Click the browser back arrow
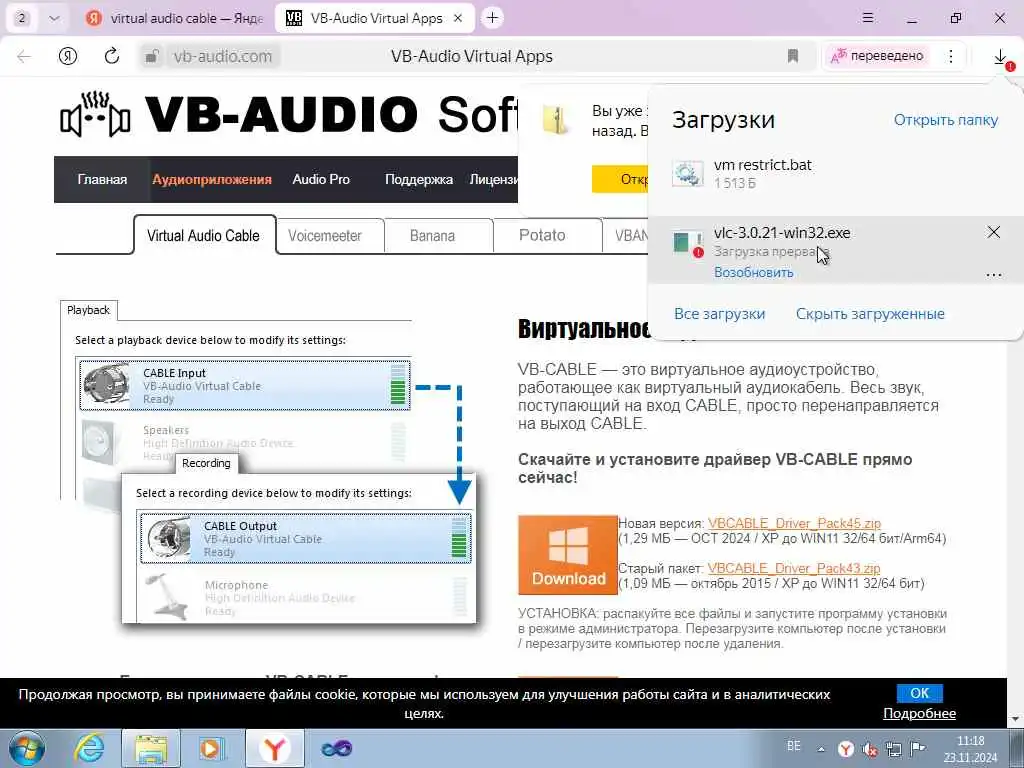The height and width of the screenshot is (768, 1024). 24,56
